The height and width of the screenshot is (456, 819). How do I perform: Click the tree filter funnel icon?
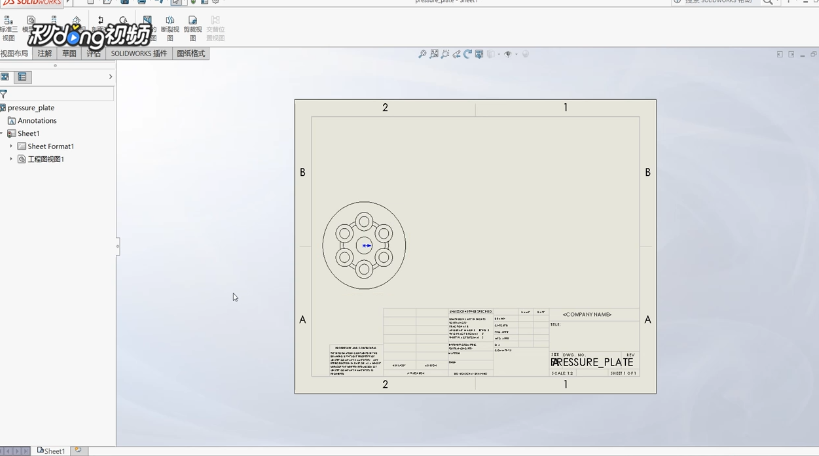4,94
